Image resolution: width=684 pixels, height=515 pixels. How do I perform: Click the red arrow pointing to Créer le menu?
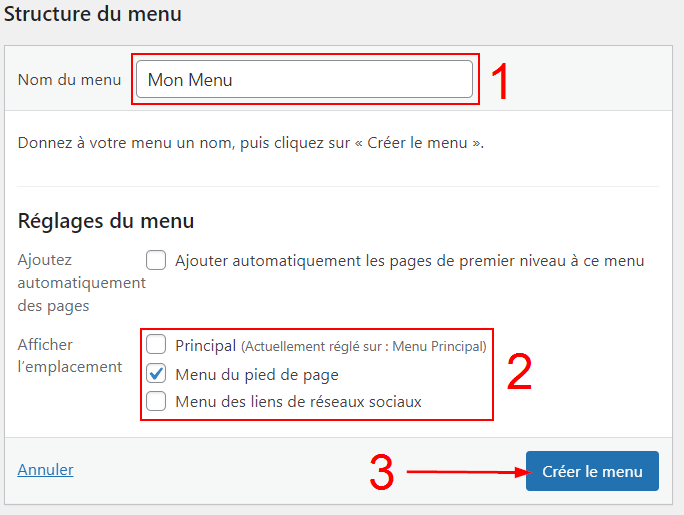pos(466,471)
